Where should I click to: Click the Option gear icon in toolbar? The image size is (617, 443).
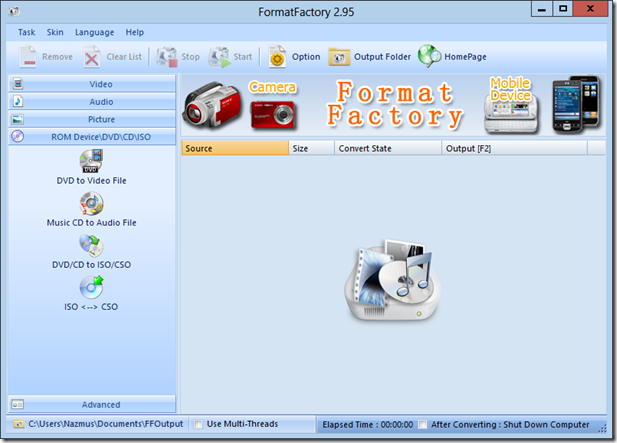pyautogui.click(x=277, y=57)
